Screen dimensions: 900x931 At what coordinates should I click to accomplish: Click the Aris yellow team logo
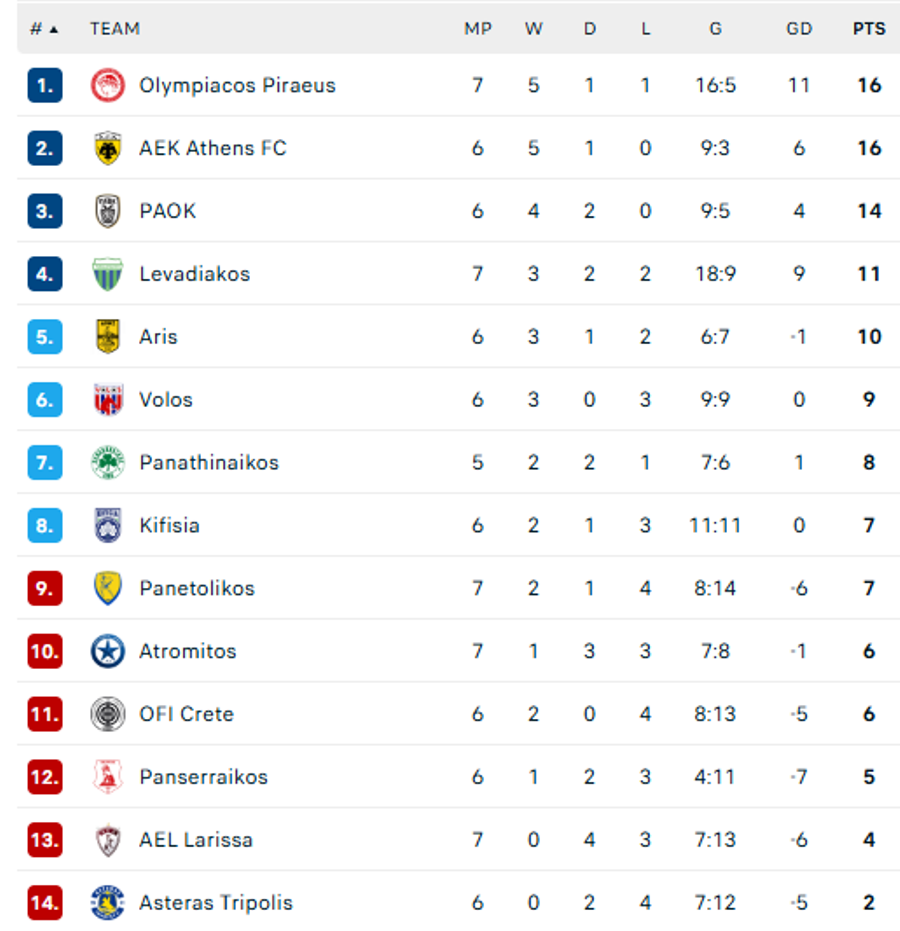108,337
